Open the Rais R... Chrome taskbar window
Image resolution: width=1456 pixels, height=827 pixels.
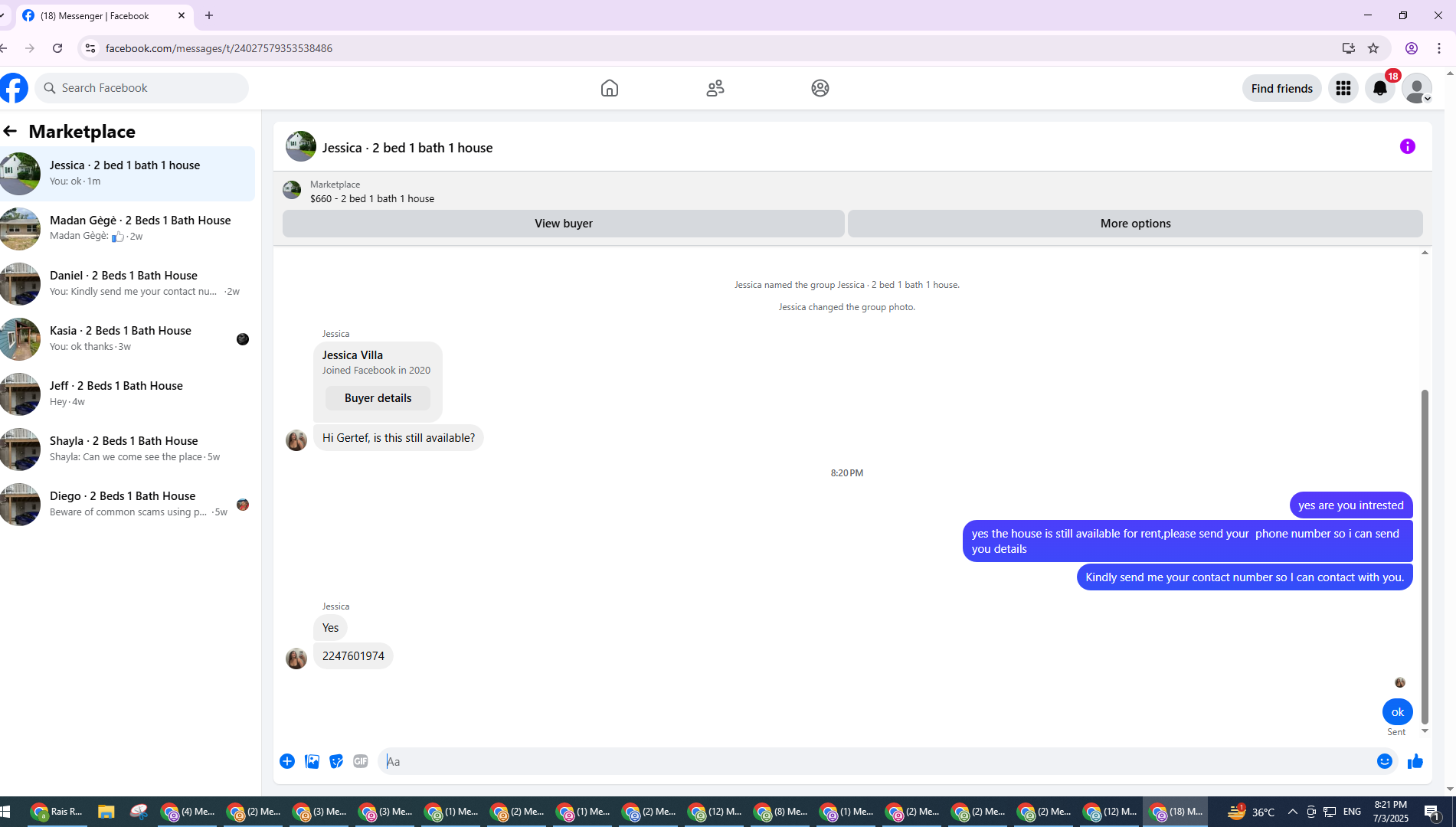coord(58,812)
